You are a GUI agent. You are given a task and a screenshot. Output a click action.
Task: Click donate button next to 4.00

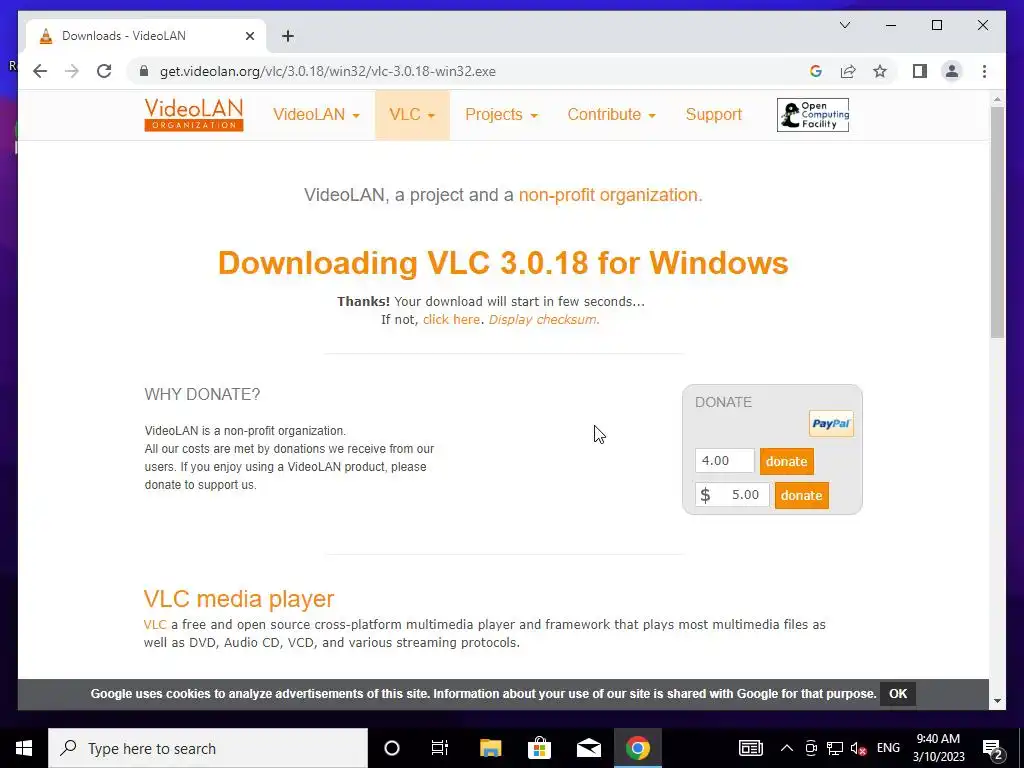coord(786,461)
